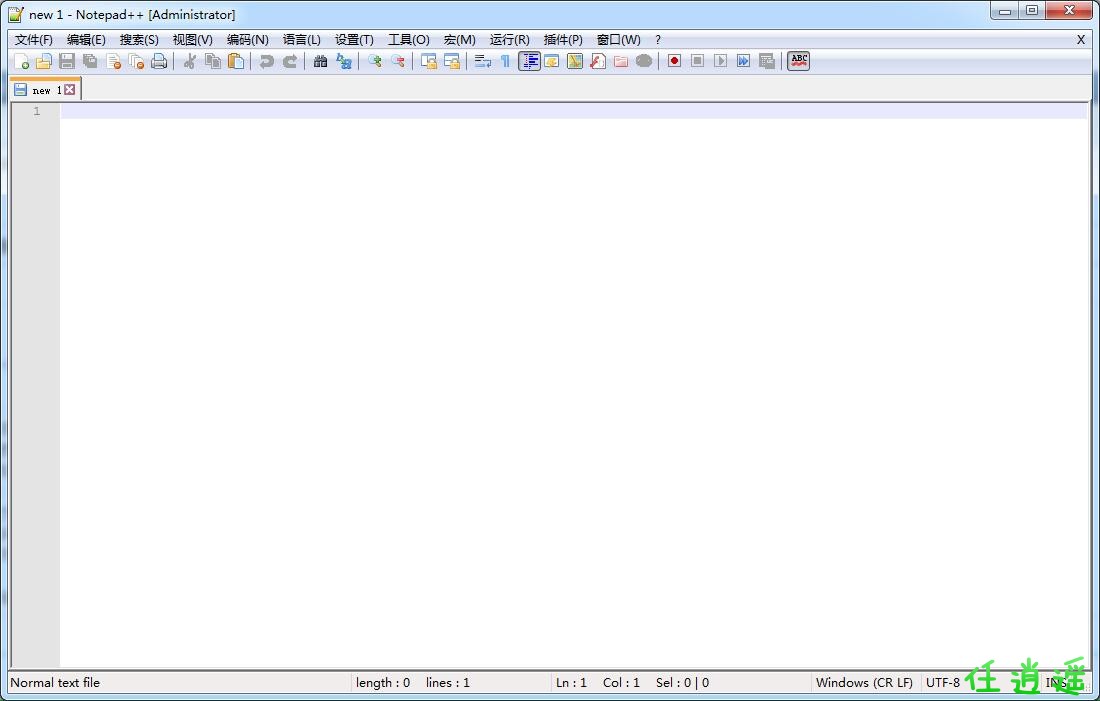This screenshot has height=701, width=1100.
Task: Open the 宏(M) menu
Action: (460, 40)
